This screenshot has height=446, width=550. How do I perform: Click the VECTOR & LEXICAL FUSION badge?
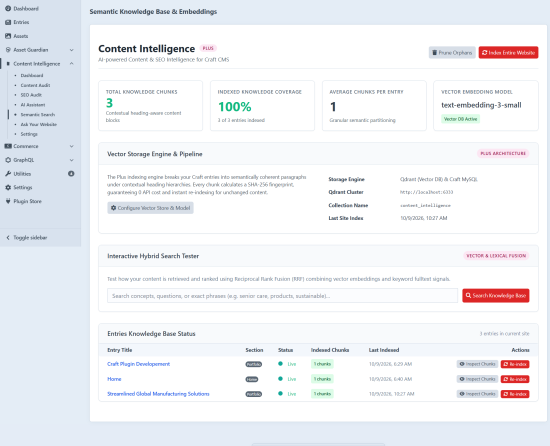tap(496, 256)
